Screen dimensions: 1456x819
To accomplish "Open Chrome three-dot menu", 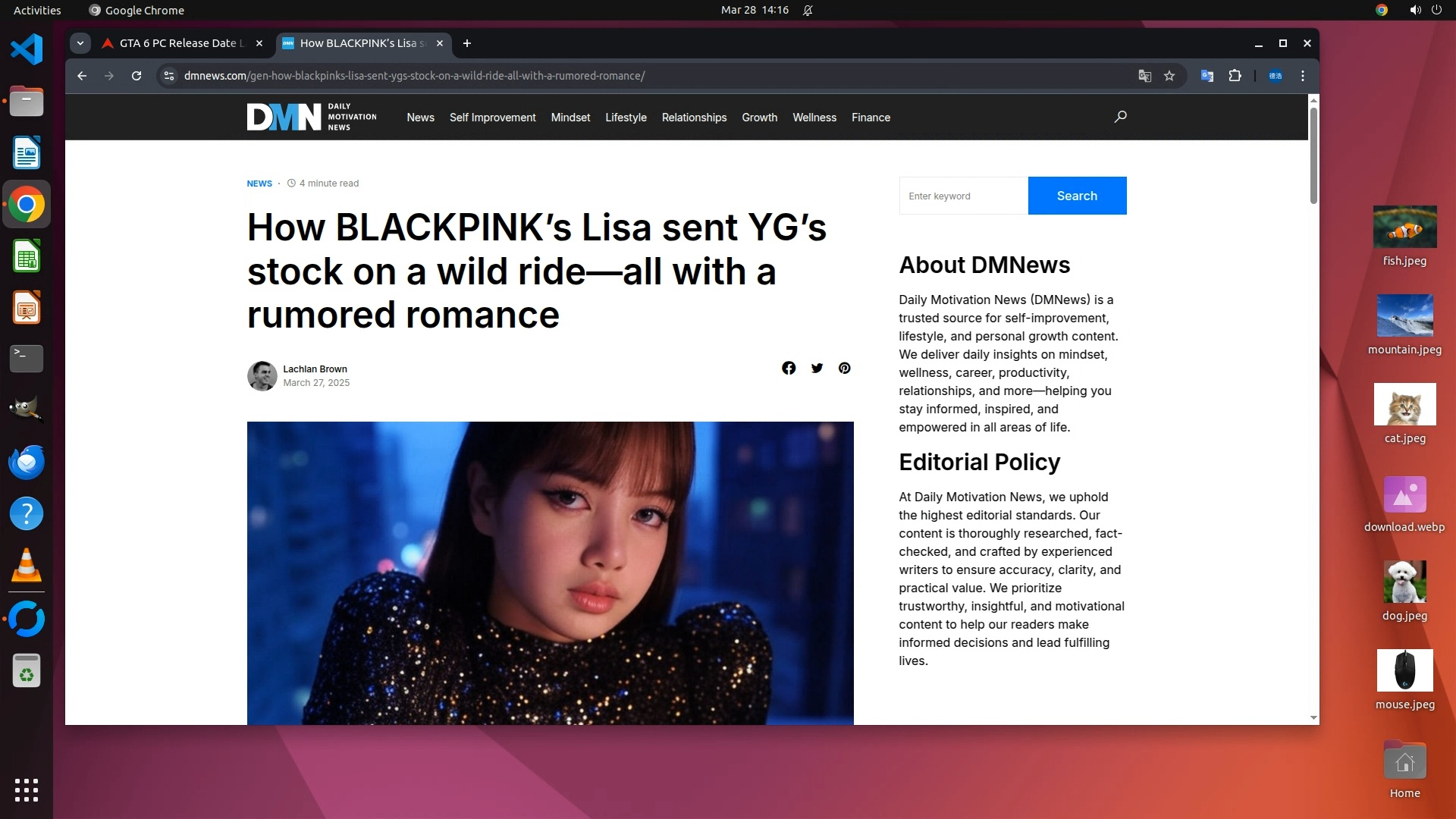I will (x=1303, y=76).
